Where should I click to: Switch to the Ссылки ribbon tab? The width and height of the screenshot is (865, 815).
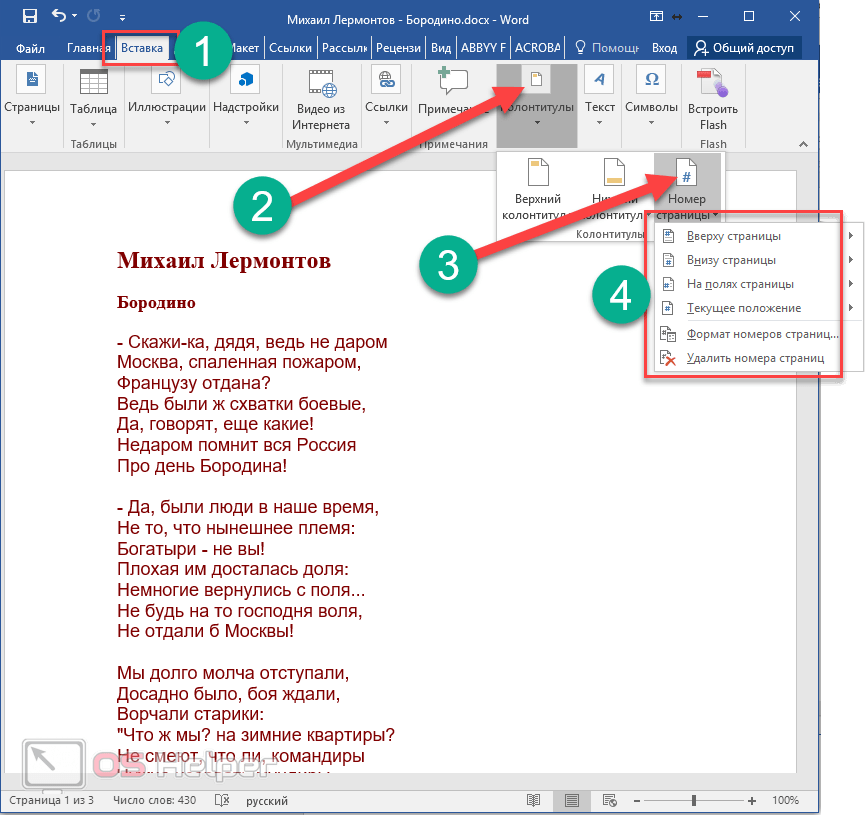point(290,48)
